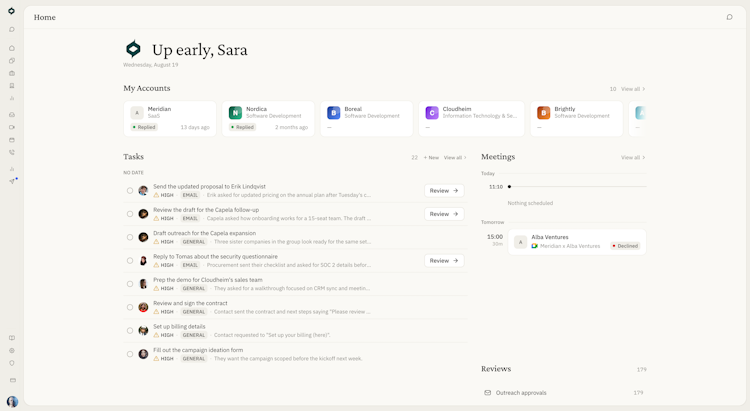Open the video camera icon in sidebar

tap(12, 127)
